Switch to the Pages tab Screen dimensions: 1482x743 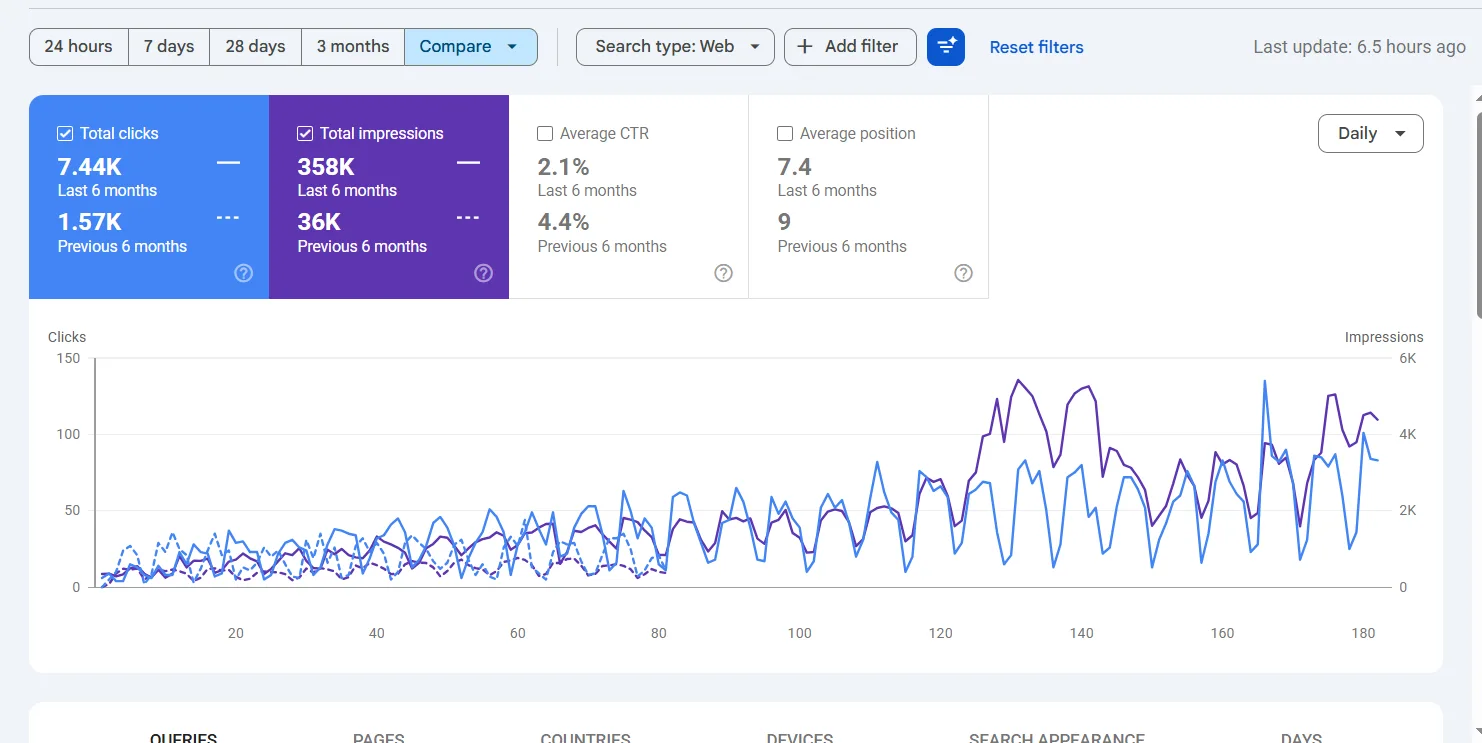click(x=379, y=738)
